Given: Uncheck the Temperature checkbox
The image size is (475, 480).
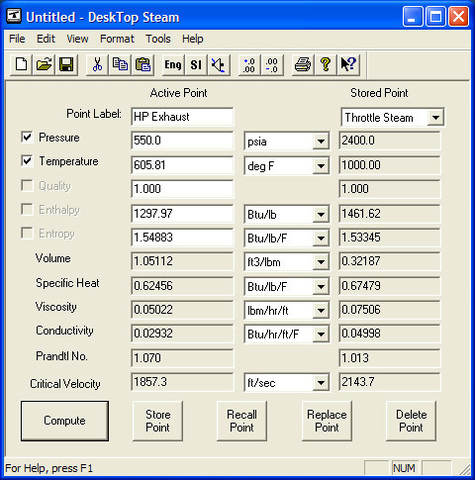Looking at the screenshot, I should 27,161.
